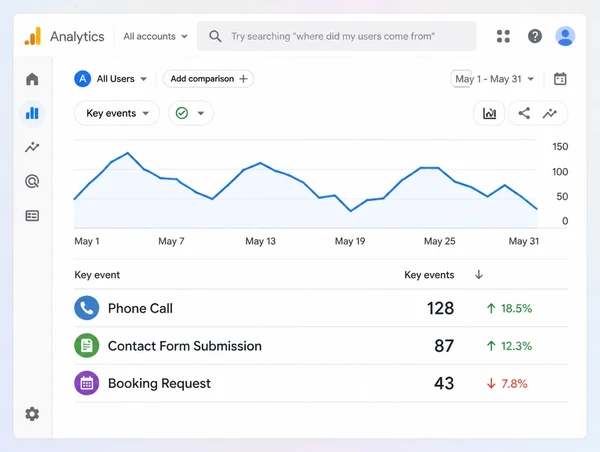Select the Booking Request row label
The height and width of the screenshot is (452, 600).
(159, 383)
